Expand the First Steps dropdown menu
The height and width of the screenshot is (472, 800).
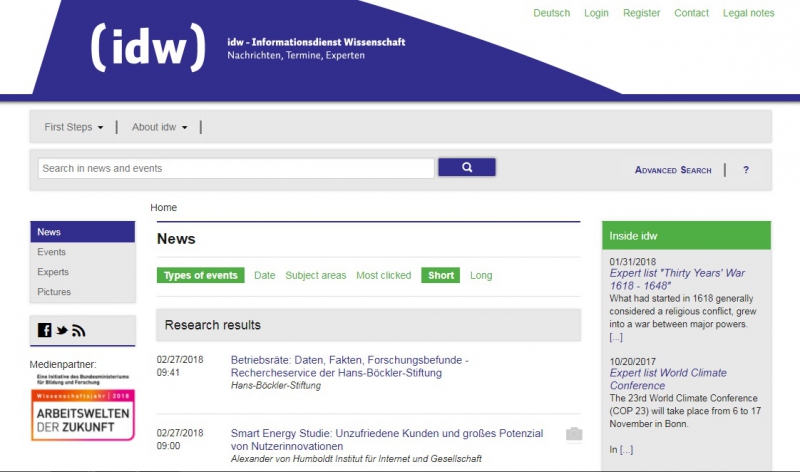click(x=74, y=127)
